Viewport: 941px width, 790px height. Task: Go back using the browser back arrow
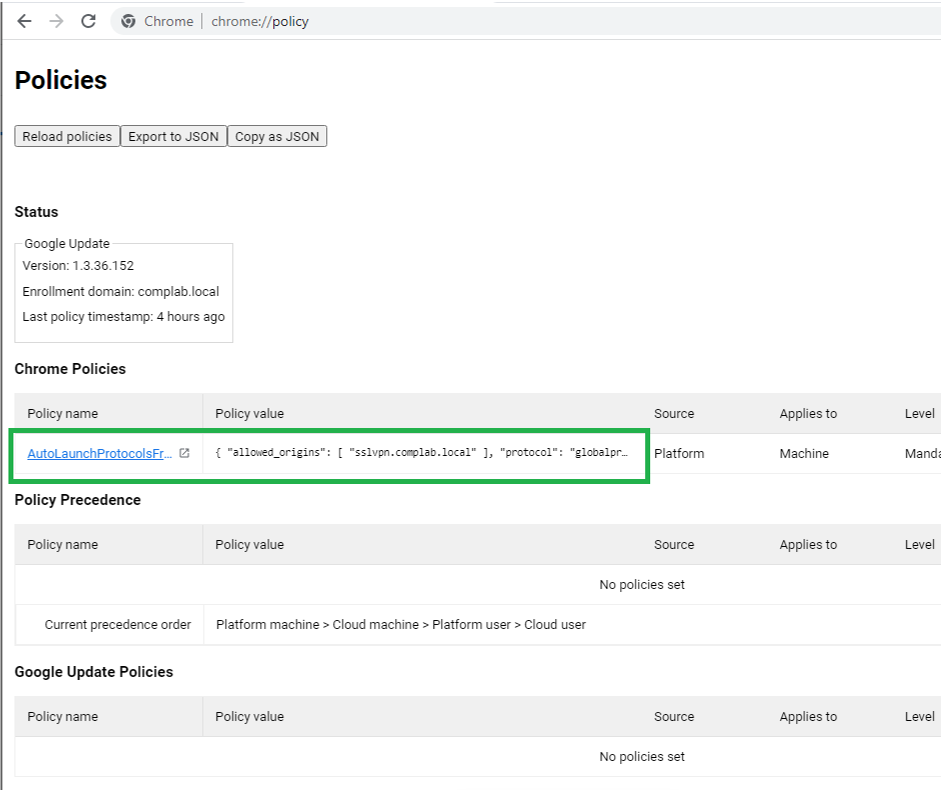[25, 21]
